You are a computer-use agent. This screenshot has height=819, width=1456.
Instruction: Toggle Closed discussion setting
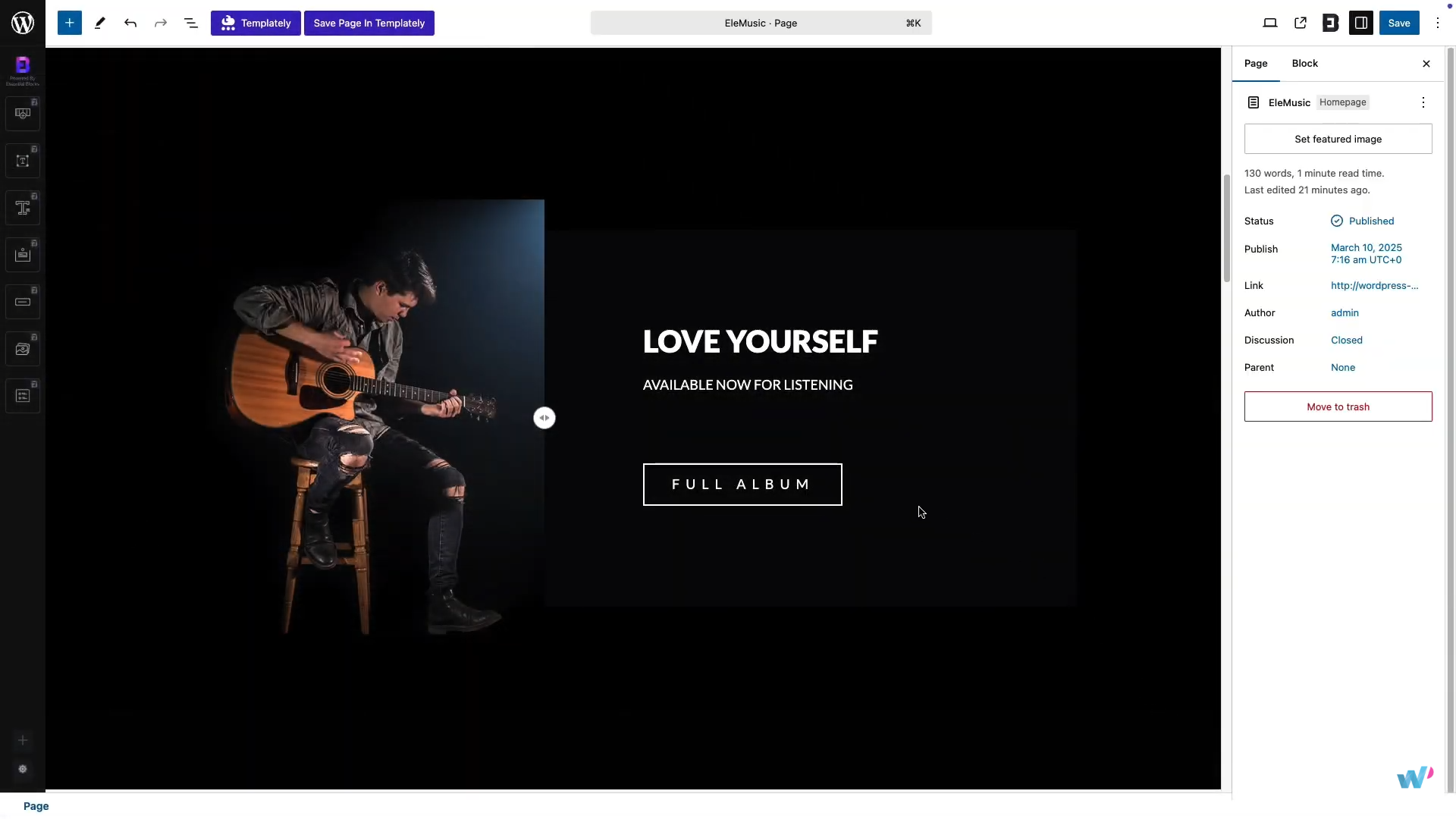[x=1346, y=340]
